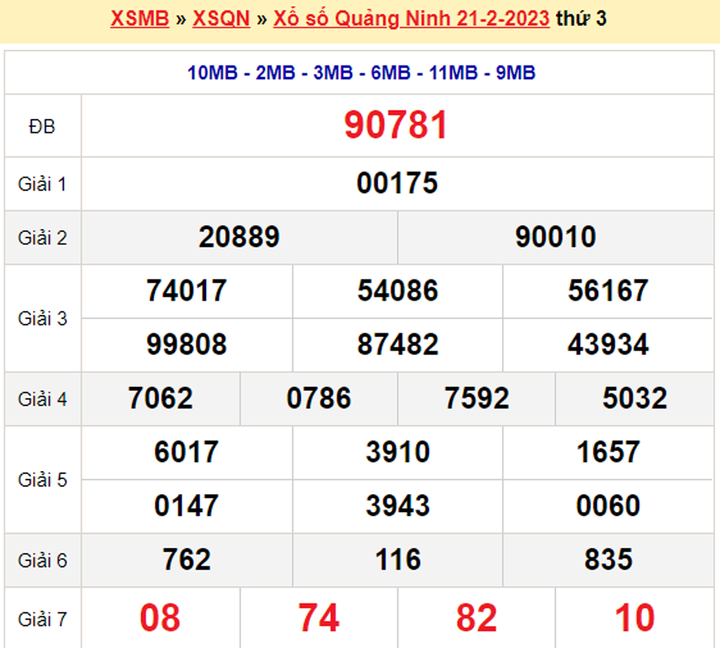Select special prize number 90781
Viewport: 720px width, 648px height.
tap(396, 125)
